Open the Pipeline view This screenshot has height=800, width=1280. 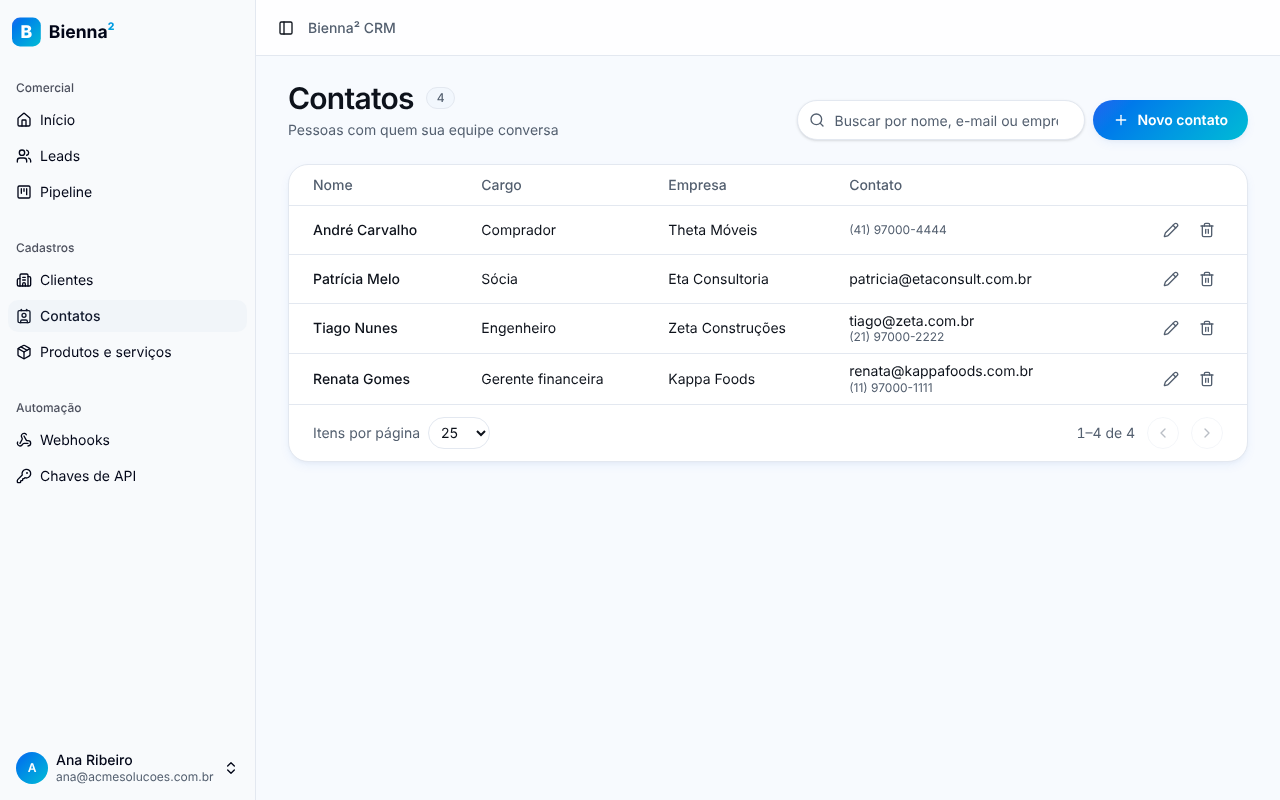127,192
